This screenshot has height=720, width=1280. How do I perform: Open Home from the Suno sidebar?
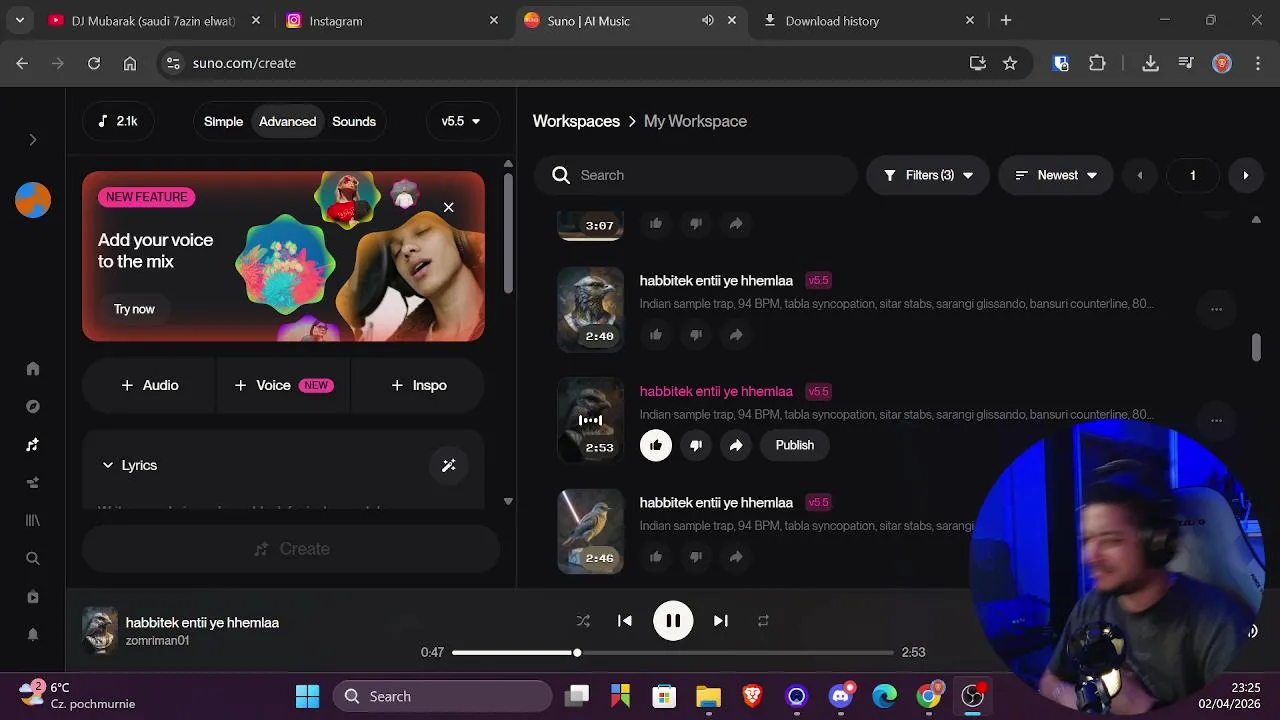click(32, 369)
